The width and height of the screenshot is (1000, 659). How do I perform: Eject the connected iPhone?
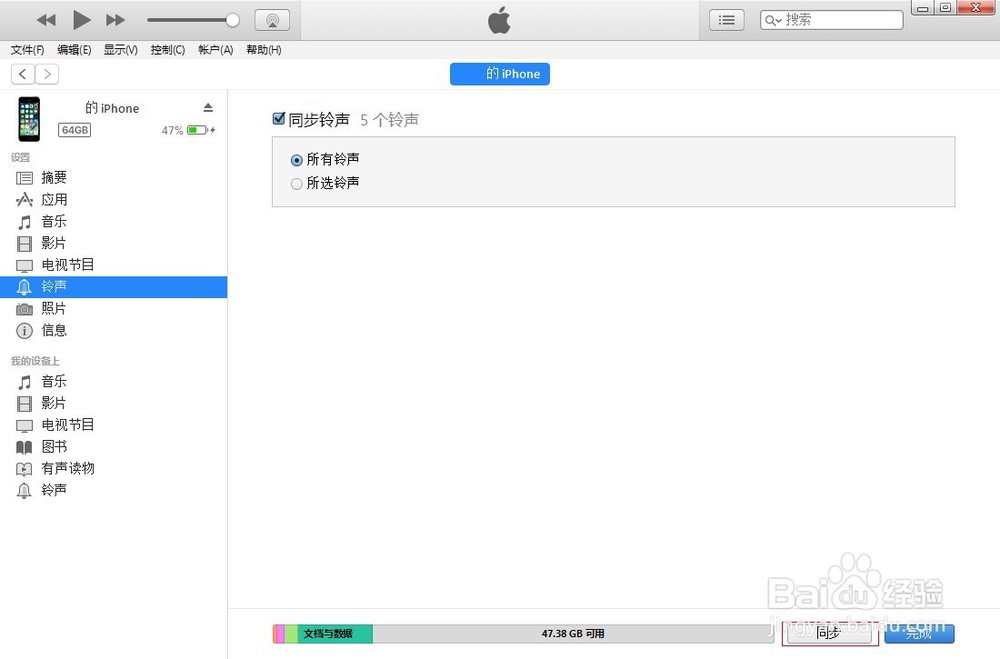206,107
